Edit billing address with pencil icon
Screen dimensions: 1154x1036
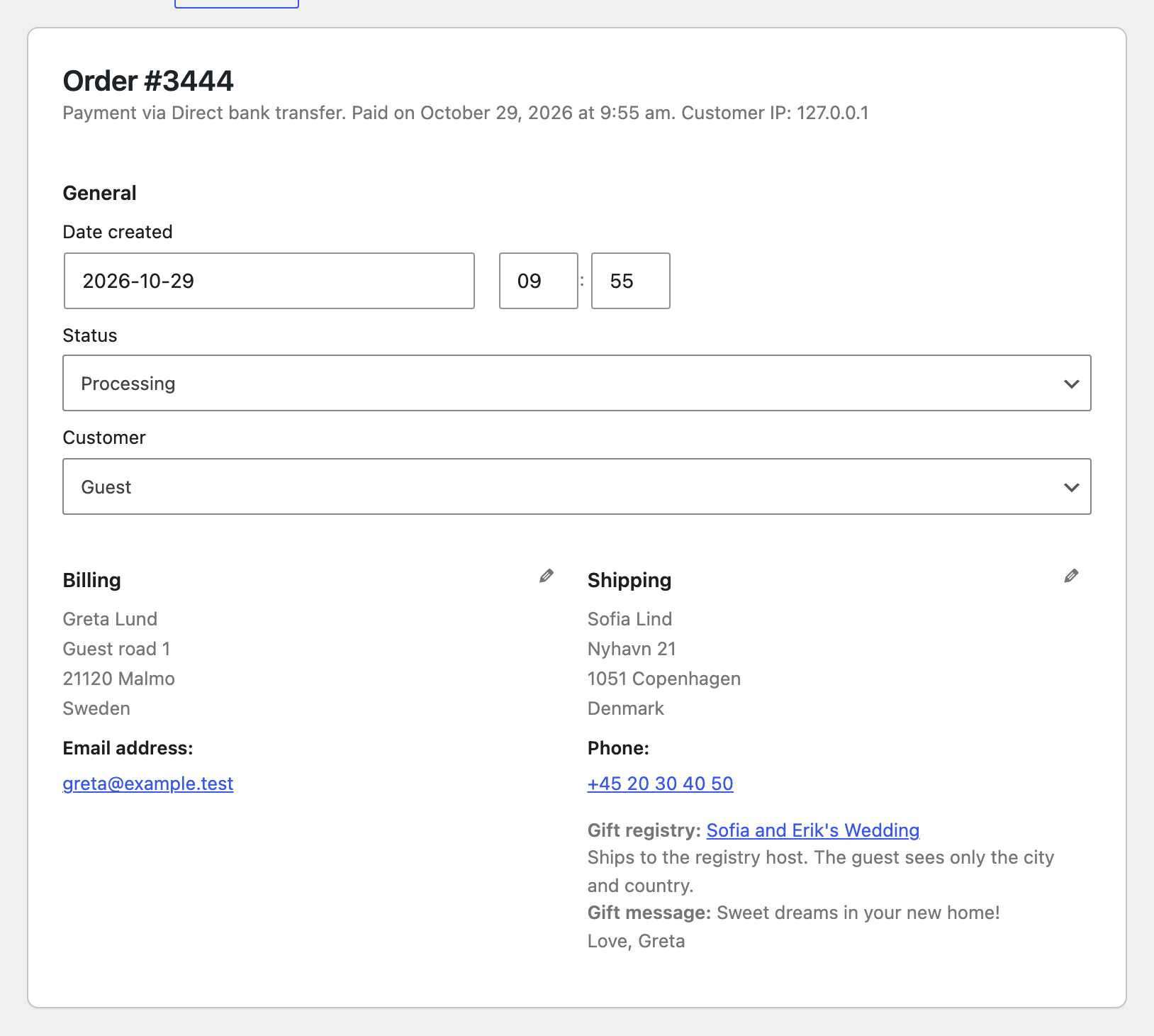coord(546,576)
